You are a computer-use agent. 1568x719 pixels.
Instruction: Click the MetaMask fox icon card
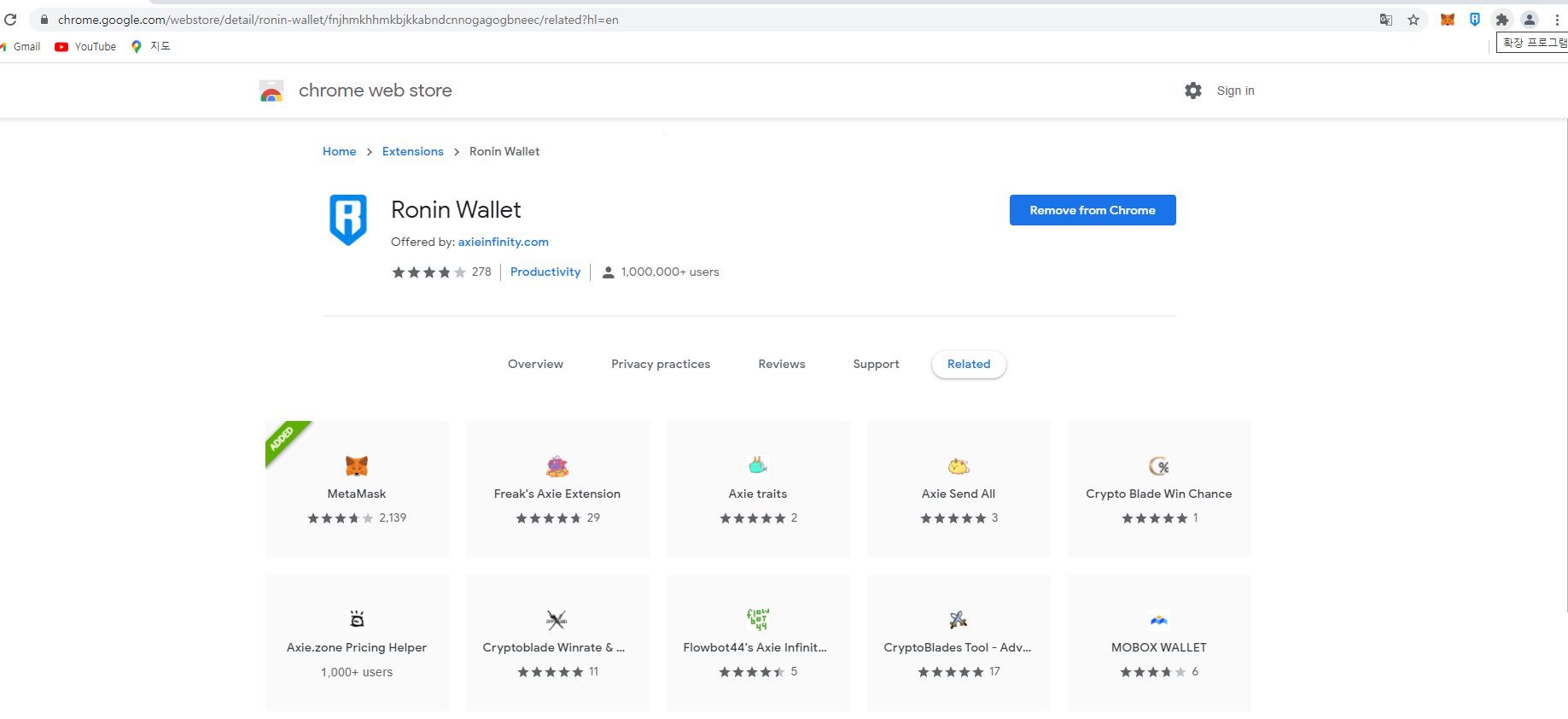[357, 465]
